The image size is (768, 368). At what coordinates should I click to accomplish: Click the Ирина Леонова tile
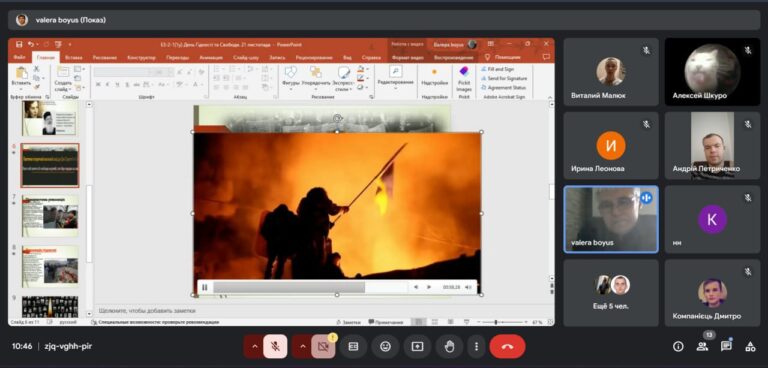tap(611, 146)
